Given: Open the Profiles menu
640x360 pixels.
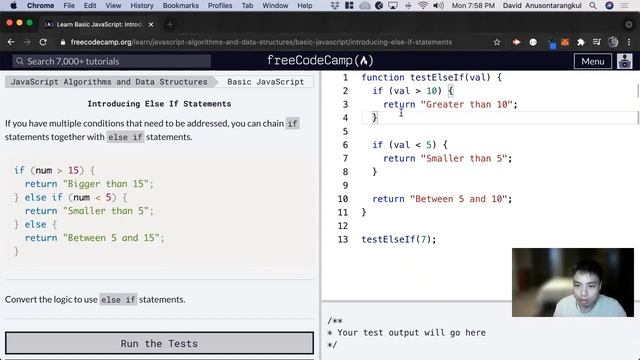Looking at the screenshot, I should [x=220, y=5].
